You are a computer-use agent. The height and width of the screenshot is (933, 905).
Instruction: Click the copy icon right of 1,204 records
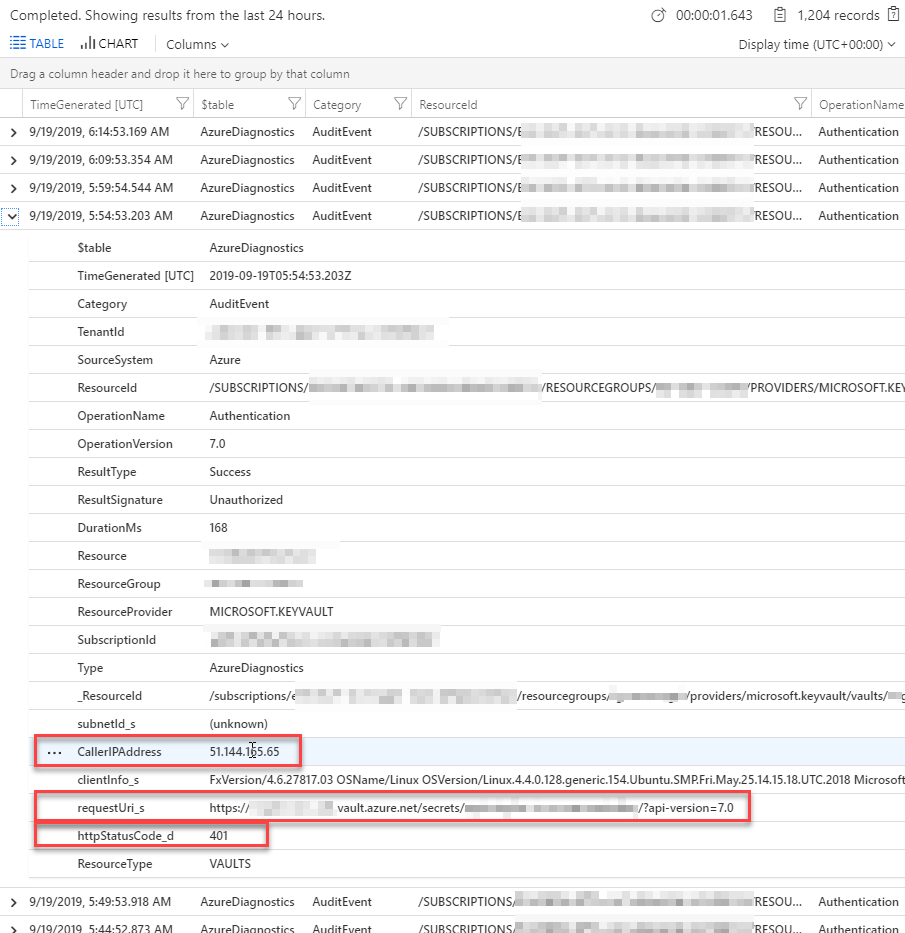893,16
